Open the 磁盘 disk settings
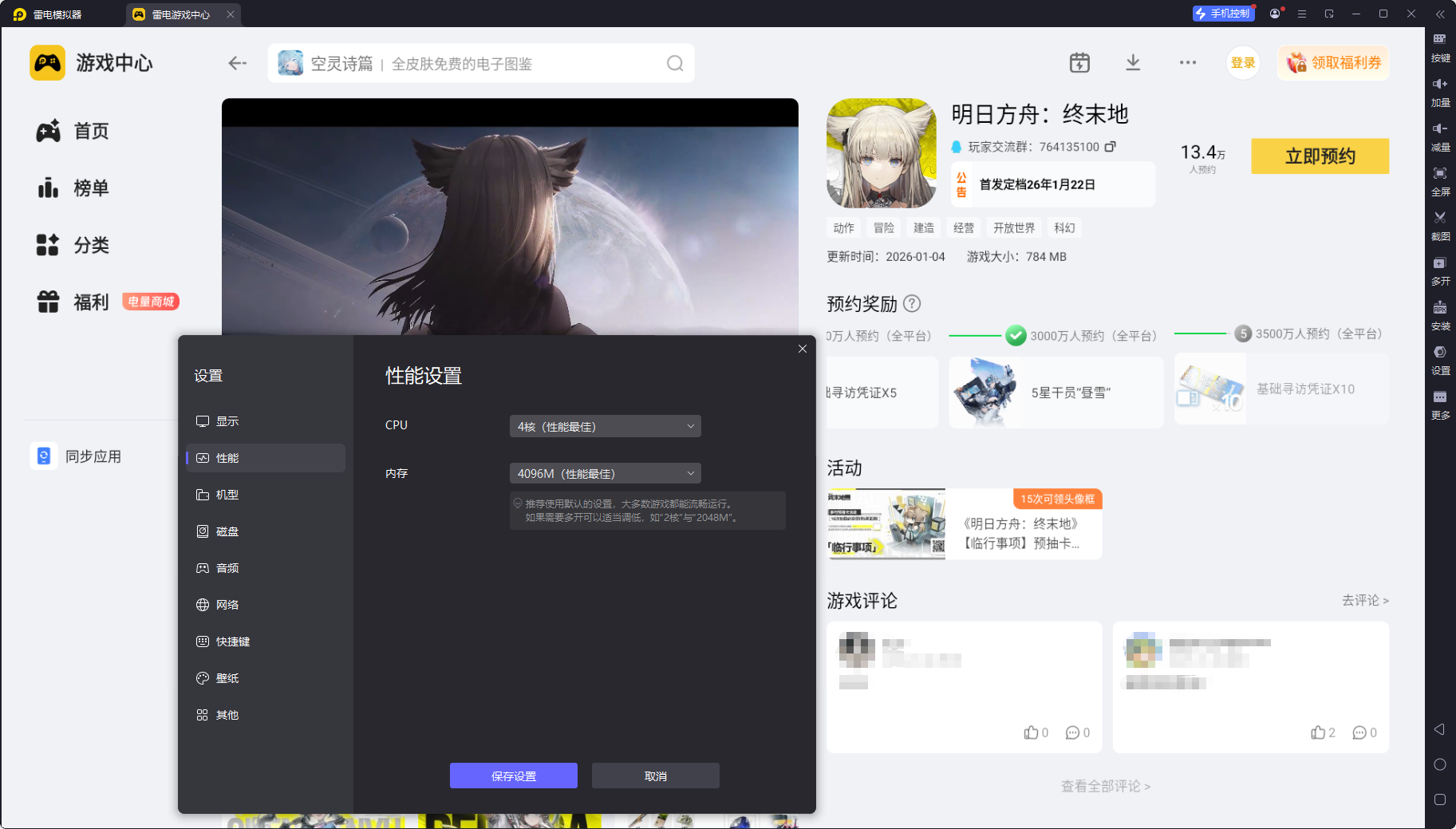Viewport: 1456px width, 829px height. coord(266,531)
